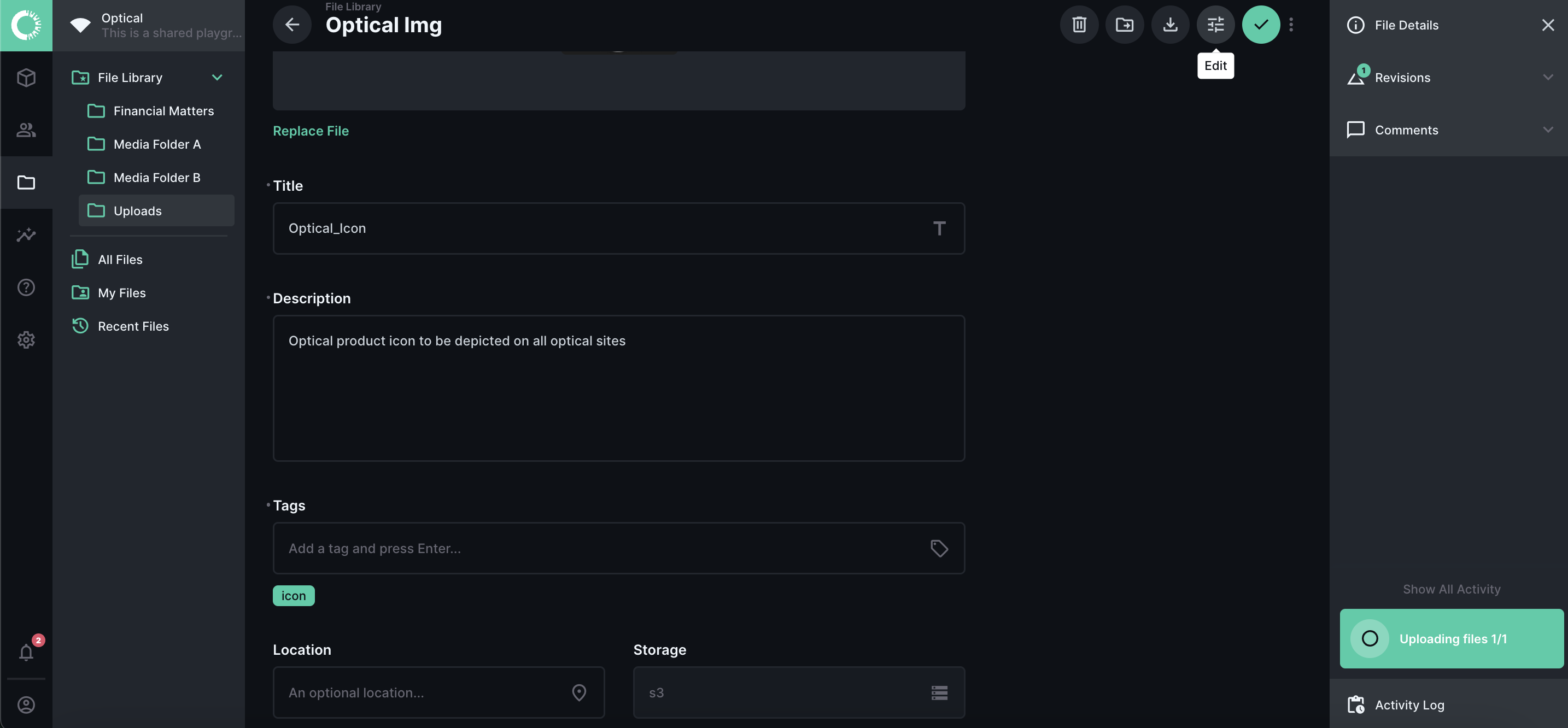
Task: Click the delete file trash icon
Action: (1079, 25)
